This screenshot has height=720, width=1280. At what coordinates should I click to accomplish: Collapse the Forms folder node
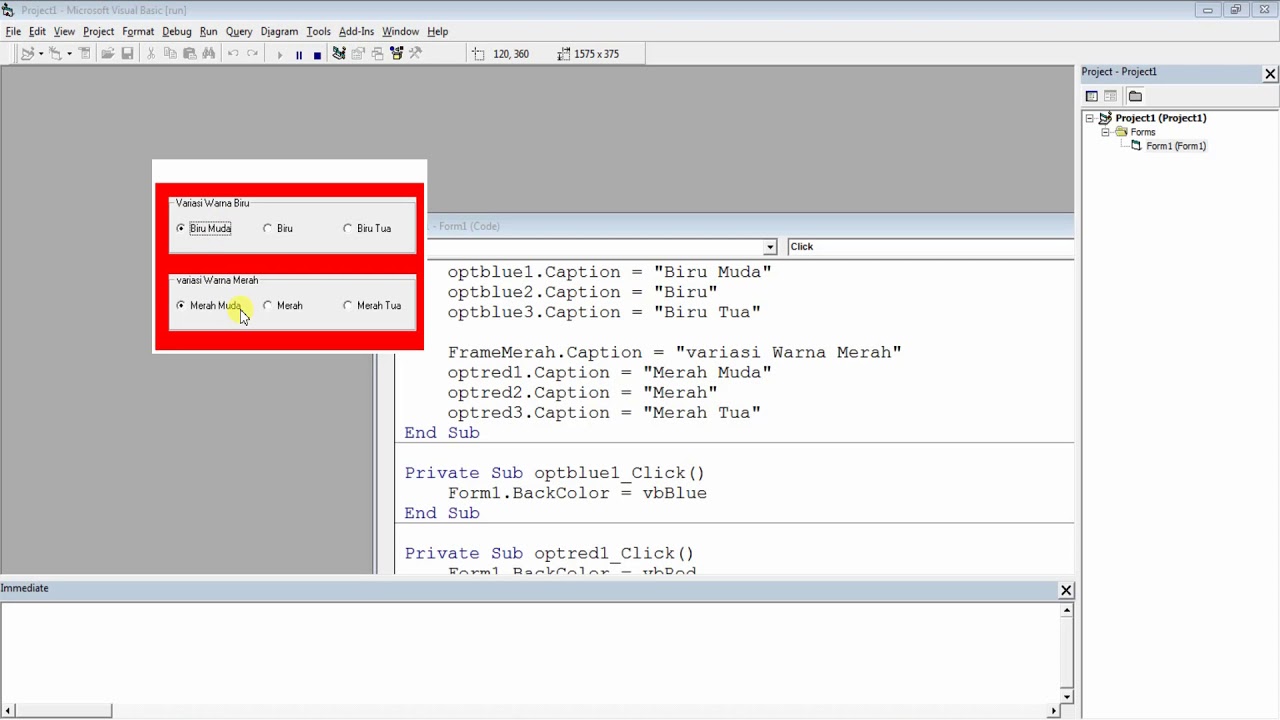[x=1105, y=132]
